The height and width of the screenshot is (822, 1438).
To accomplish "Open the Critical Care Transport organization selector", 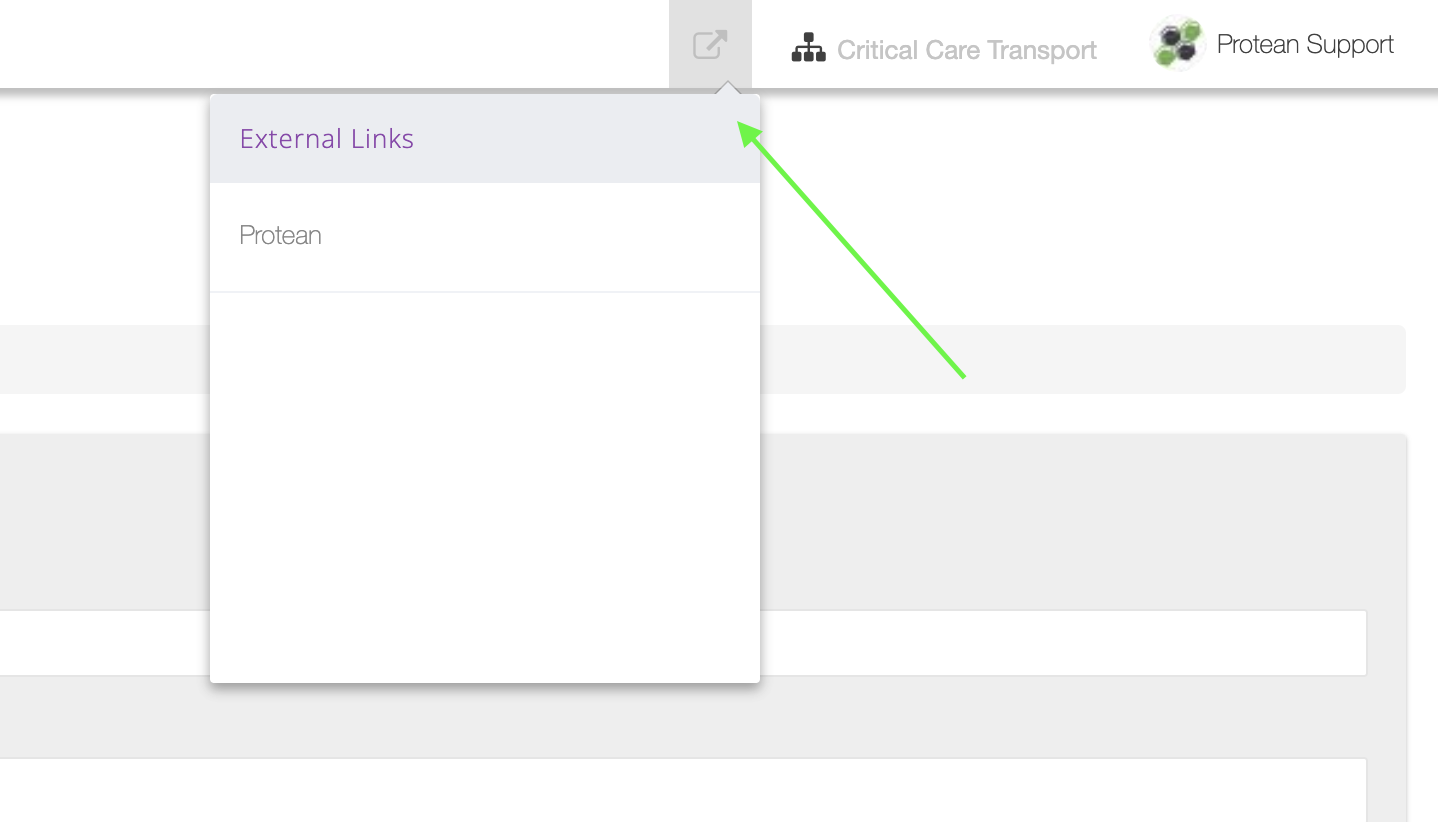I will [x=944, y=49].
